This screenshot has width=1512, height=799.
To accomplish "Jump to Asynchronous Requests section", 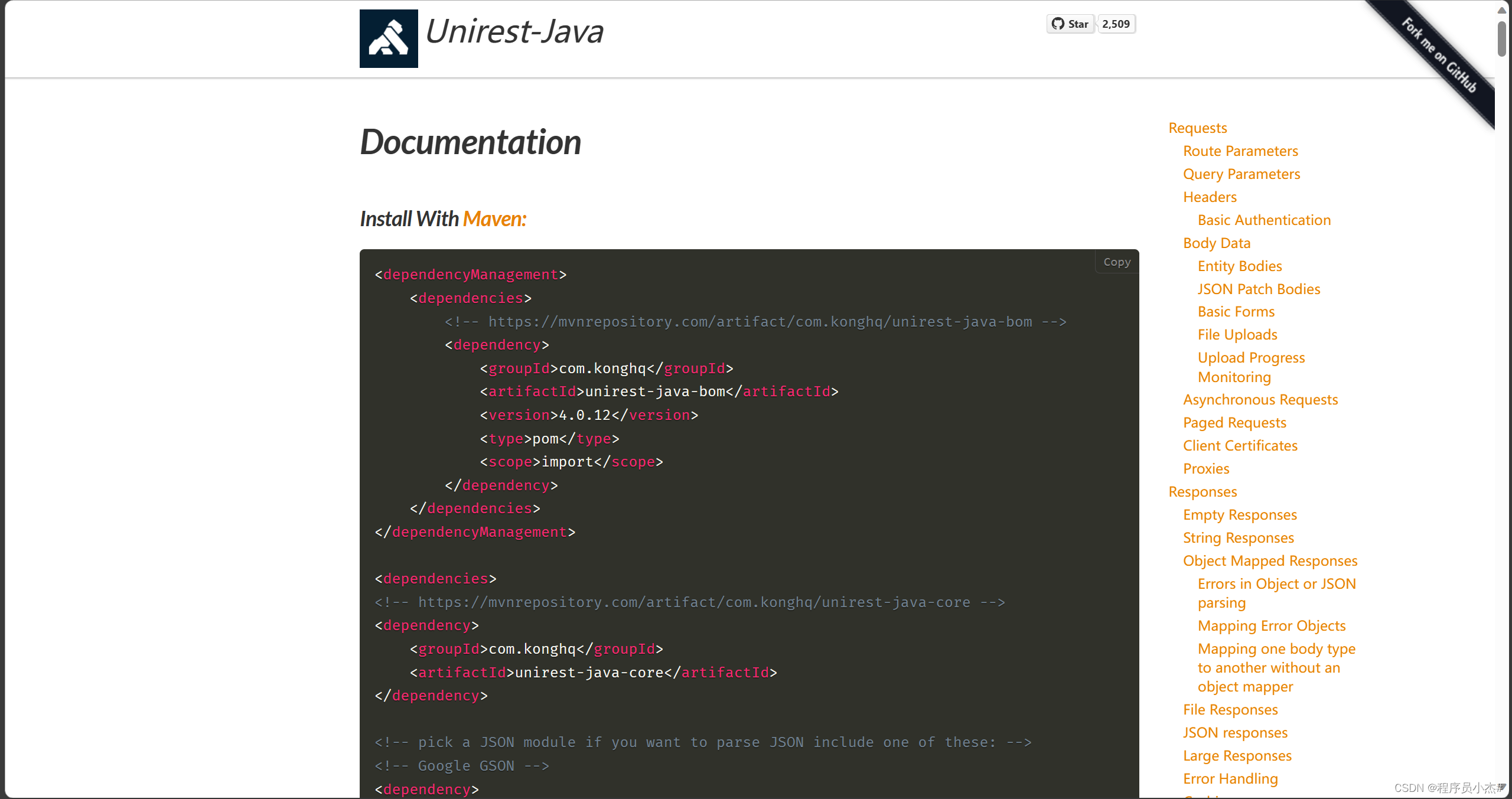I will click(x=1260, y=400).
